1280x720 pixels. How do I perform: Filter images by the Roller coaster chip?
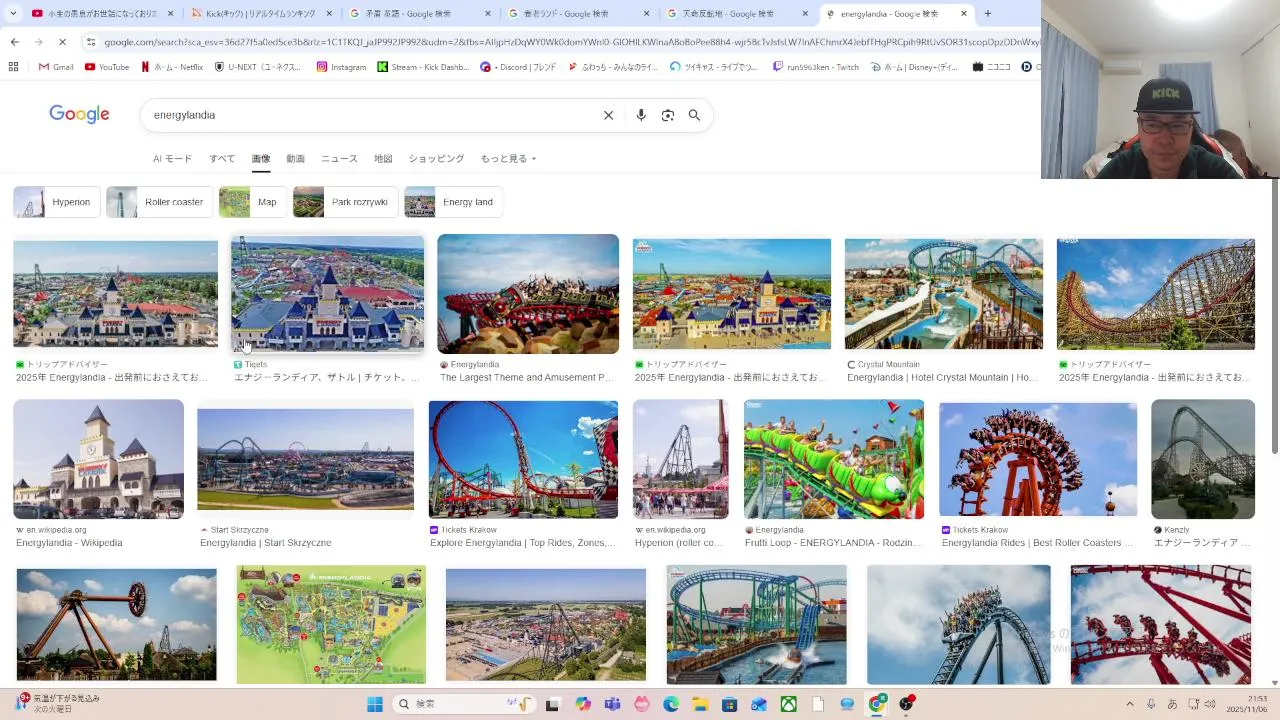click(160, 202)
